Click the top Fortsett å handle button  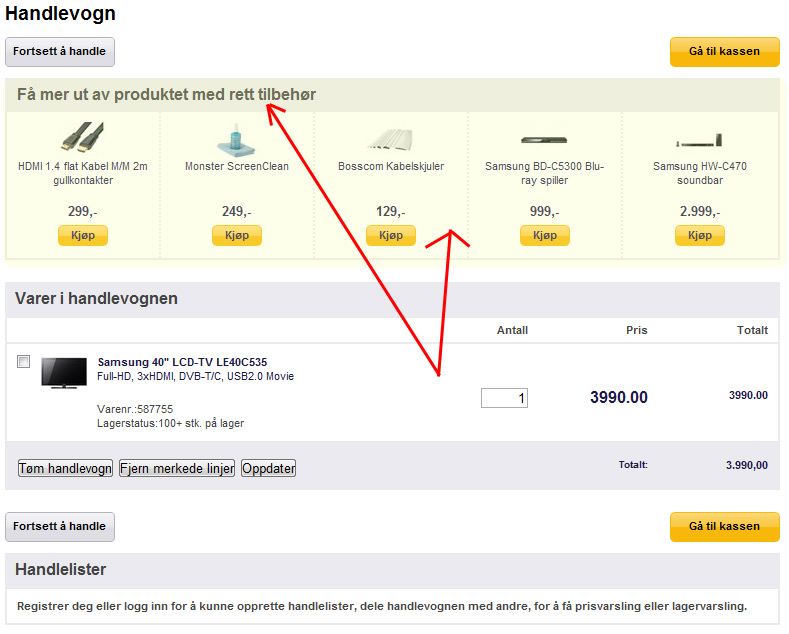click(x=60, y=52)
